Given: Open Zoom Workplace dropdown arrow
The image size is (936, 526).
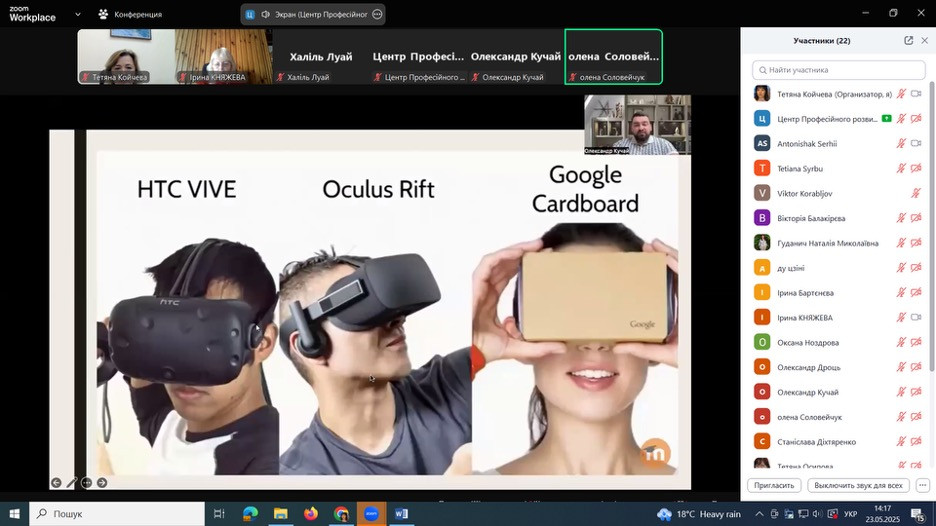Looking at the screenshot, I should [78, 14].
